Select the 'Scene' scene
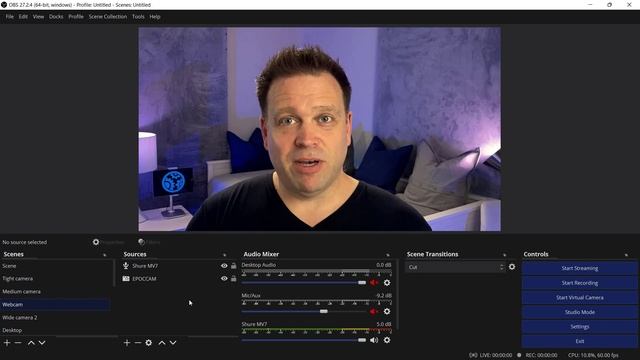The image size is (640, 360). click(x=55, y=266)
